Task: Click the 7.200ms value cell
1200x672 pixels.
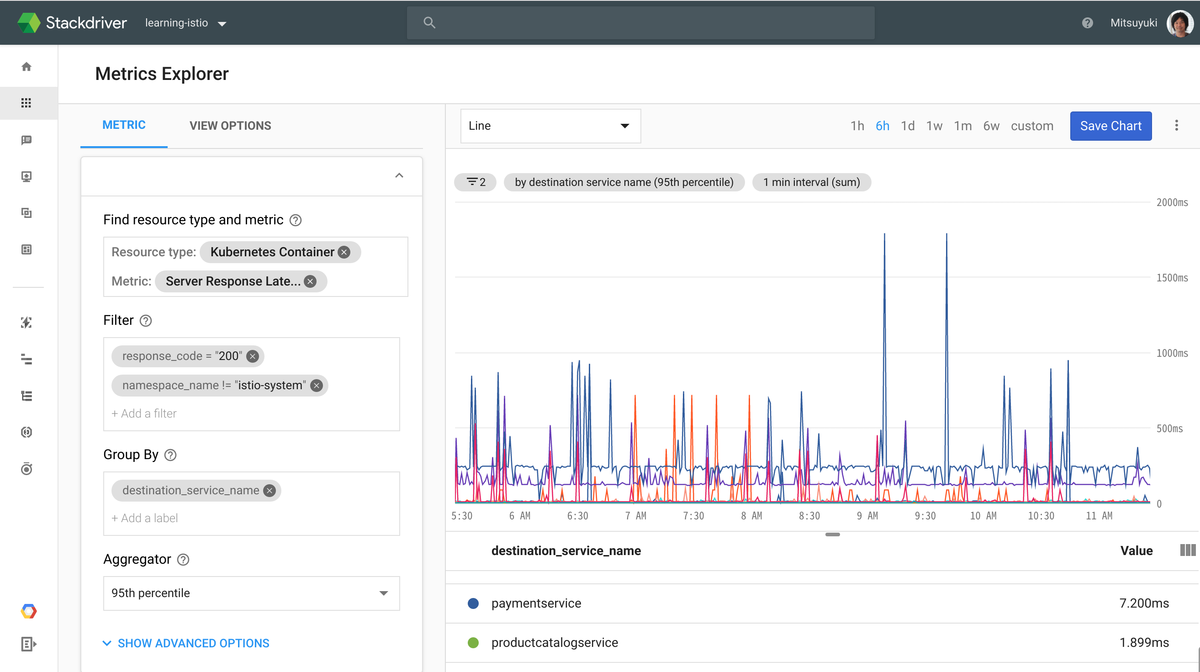Action: click(x=1144, y=604)
